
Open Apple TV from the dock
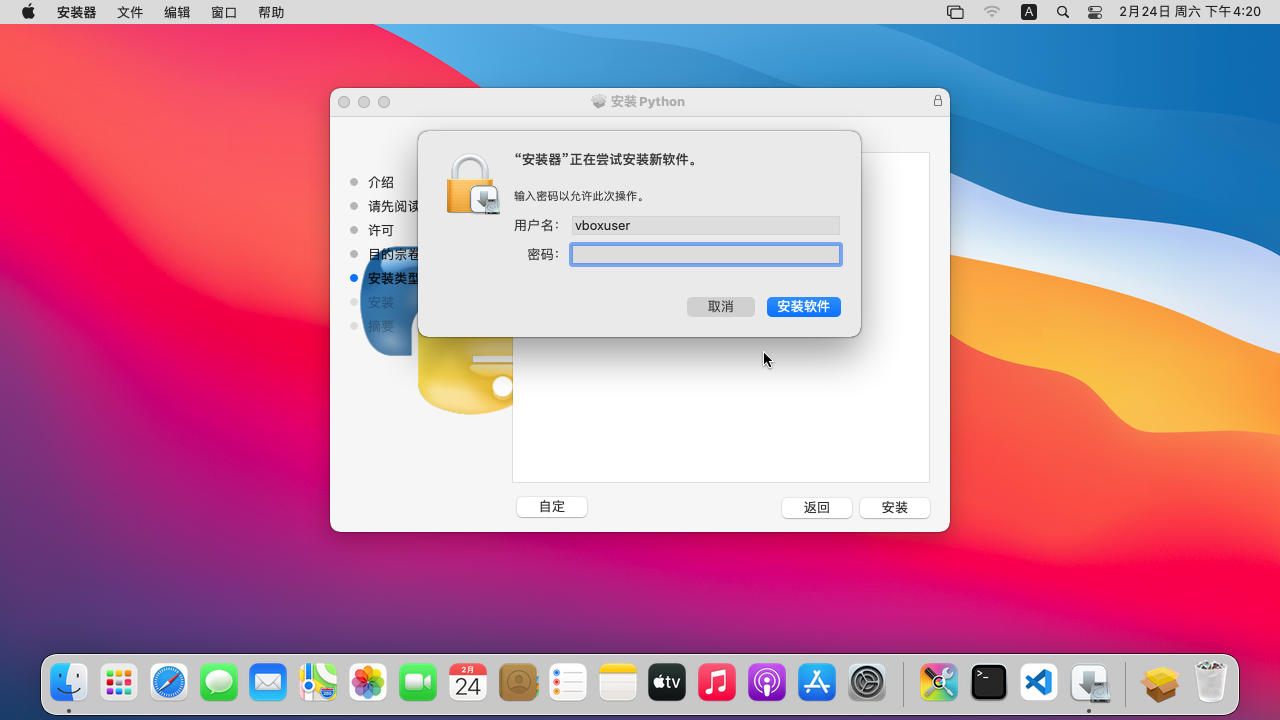[667, 683]
